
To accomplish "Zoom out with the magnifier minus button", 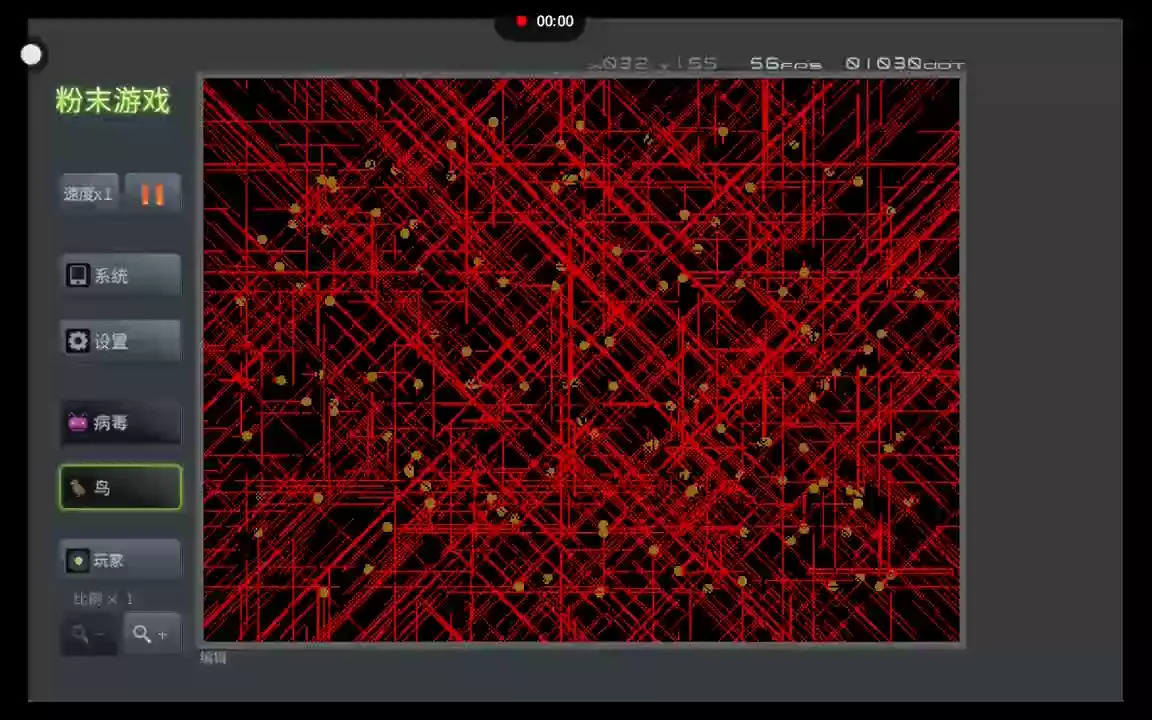I will 89,633.
